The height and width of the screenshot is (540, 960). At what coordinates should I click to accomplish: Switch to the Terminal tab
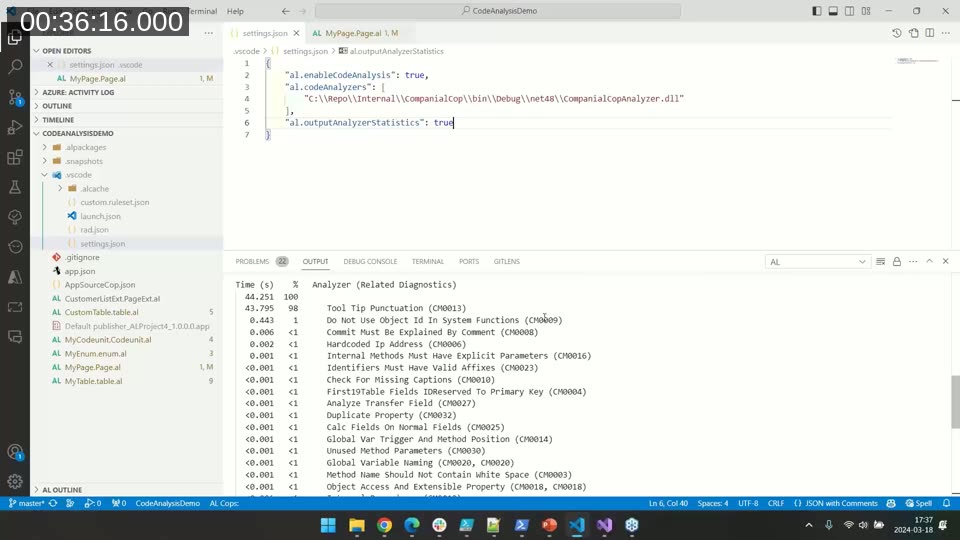click(427, 261)
